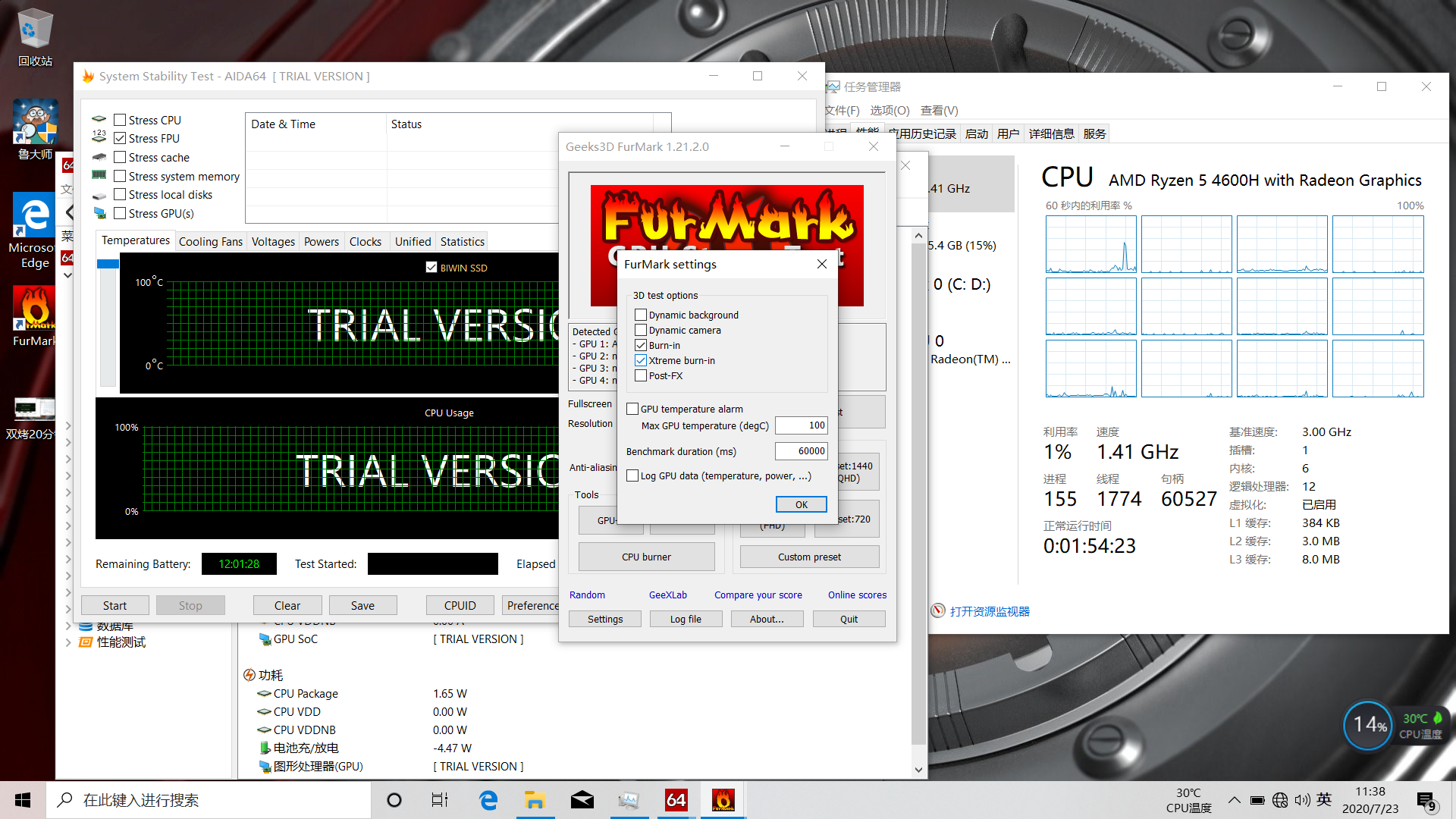Viewport: 1456px width, 819px height.
Task: Click the Clear button in AIDA64
Action: 287,605
